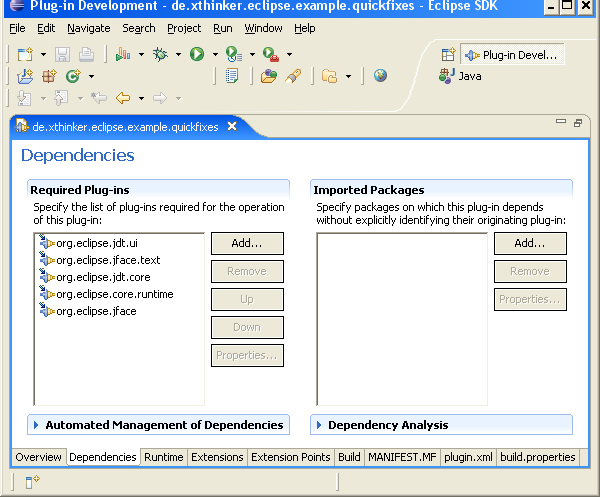This screenshot has width=600, height=497.
Task: Click Properties... under Imported Packages
Action: click(x=530, y=299)
